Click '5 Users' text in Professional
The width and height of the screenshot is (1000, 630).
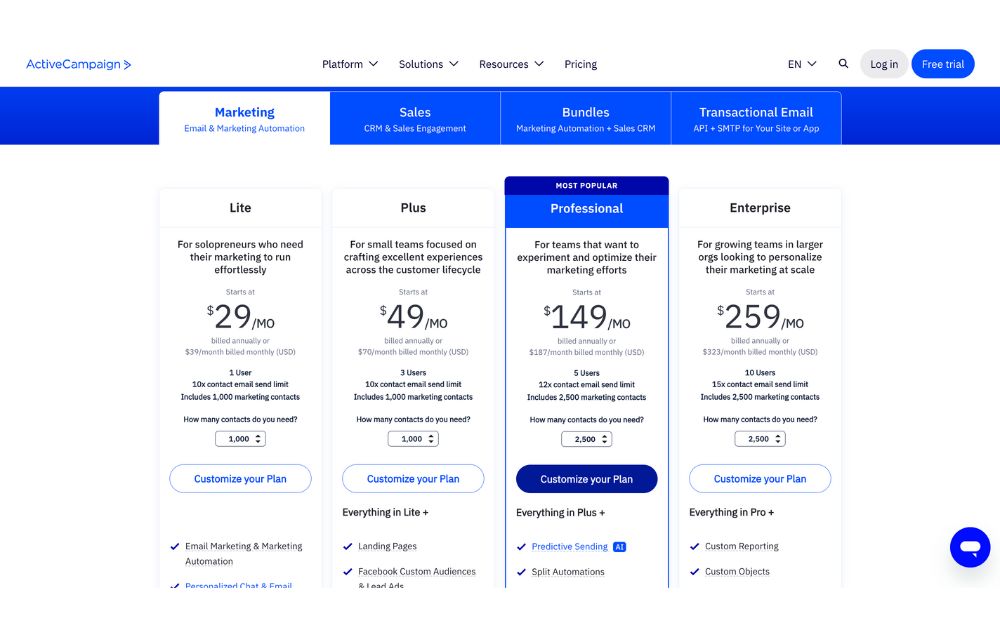coord(587,373)
